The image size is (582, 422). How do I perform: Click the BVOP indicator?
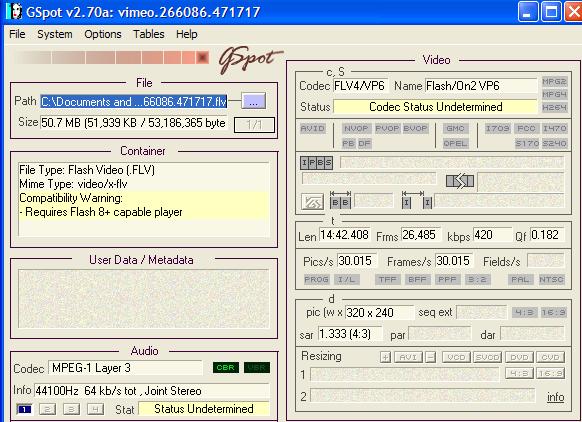pos(415,128)
